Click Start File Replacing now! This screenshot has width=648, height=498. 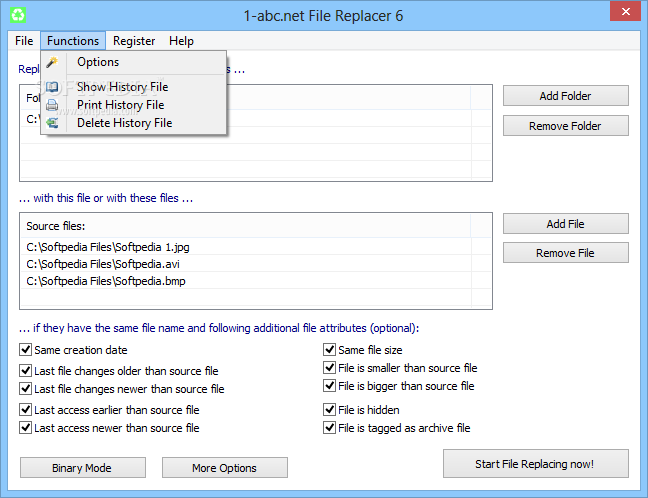(x=536, y=464)
